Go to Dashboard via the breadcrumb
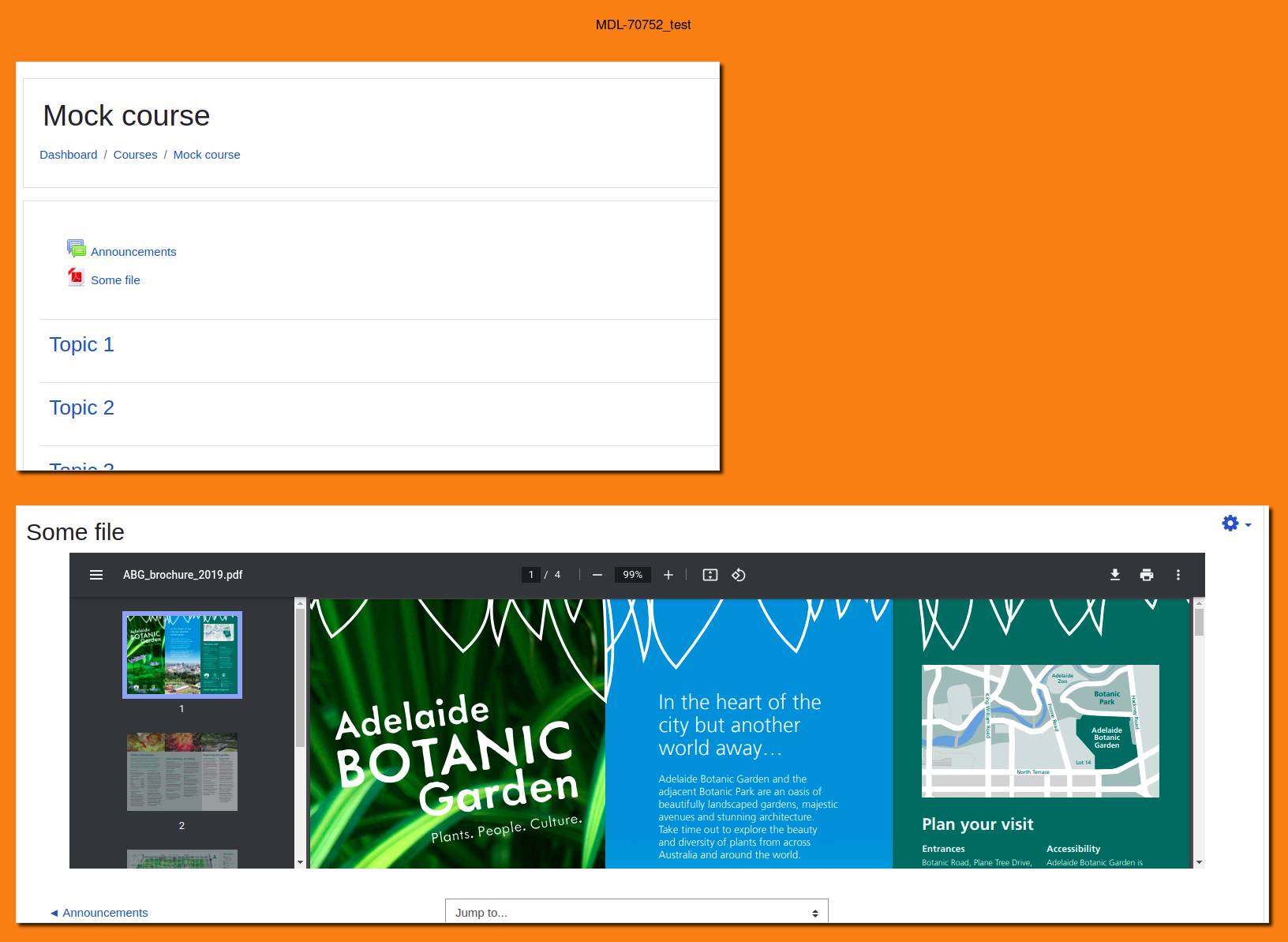The height and width of the screenshot is (942, 1288). tap(69, 155)
